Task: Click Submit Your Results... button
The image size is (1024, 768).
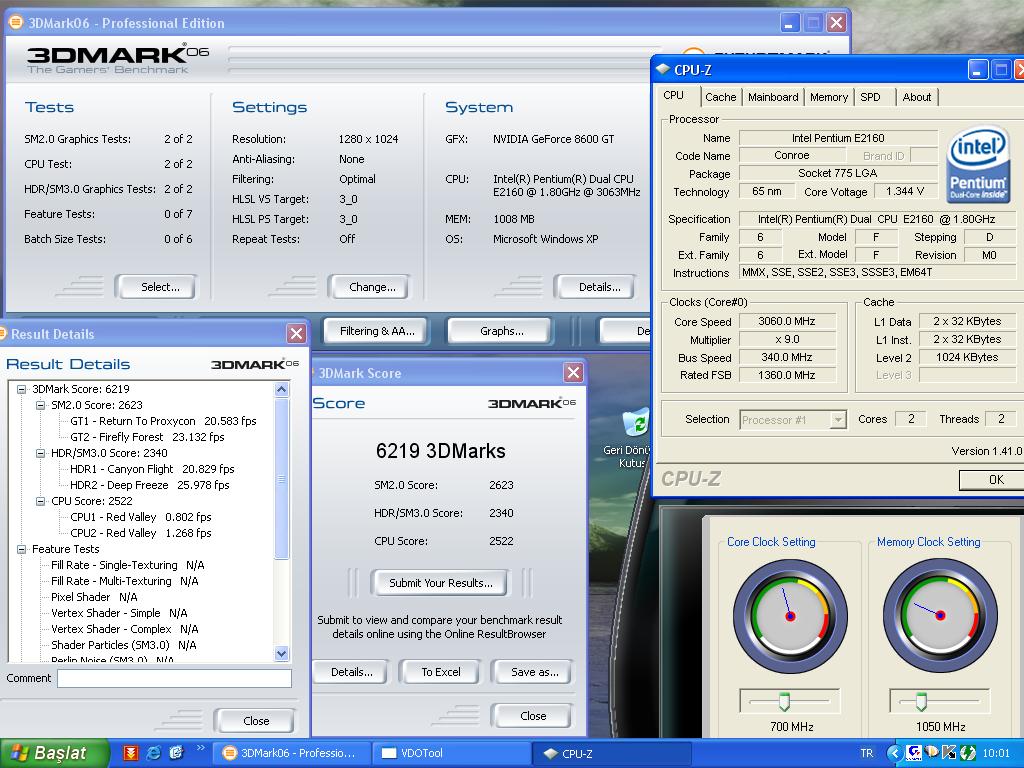Action: 440,583
